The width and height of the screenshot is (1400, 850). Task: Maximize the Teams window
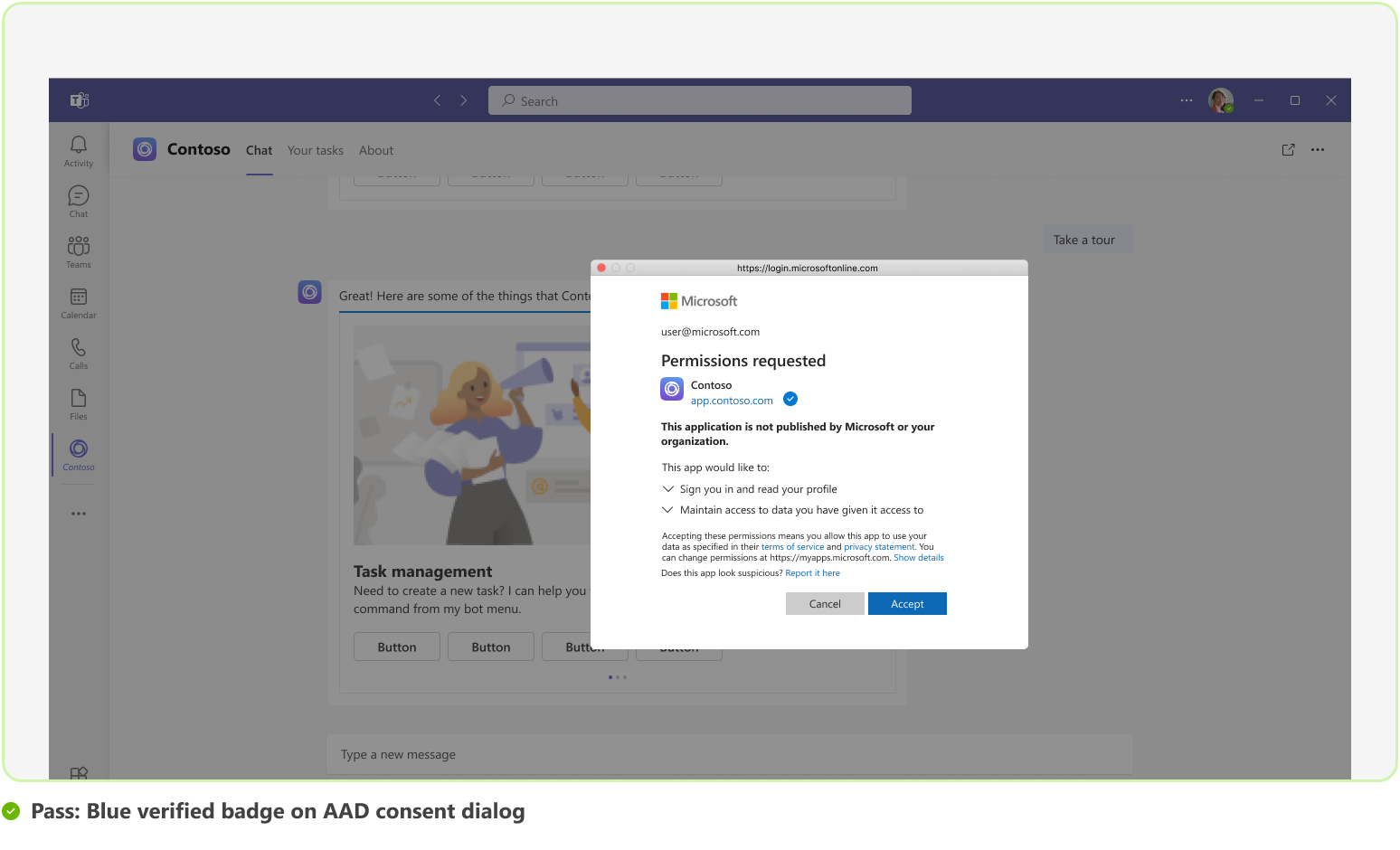coord(1295,100)
